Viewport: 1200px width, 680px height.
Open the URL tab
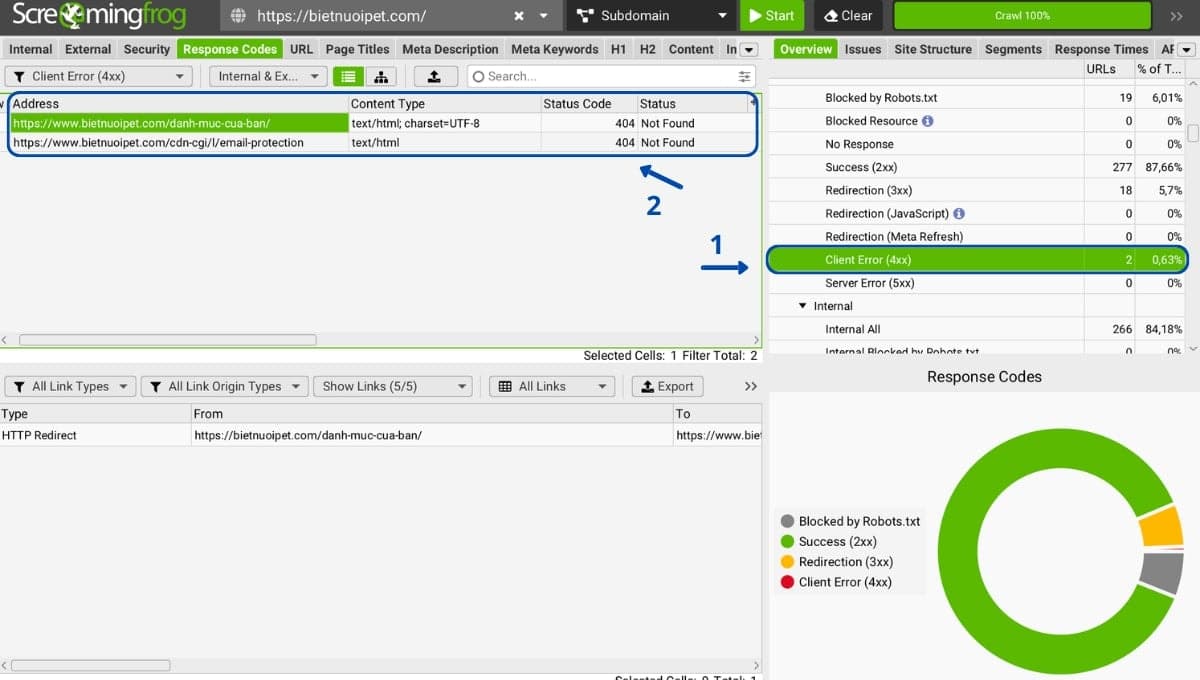[301, 49]
